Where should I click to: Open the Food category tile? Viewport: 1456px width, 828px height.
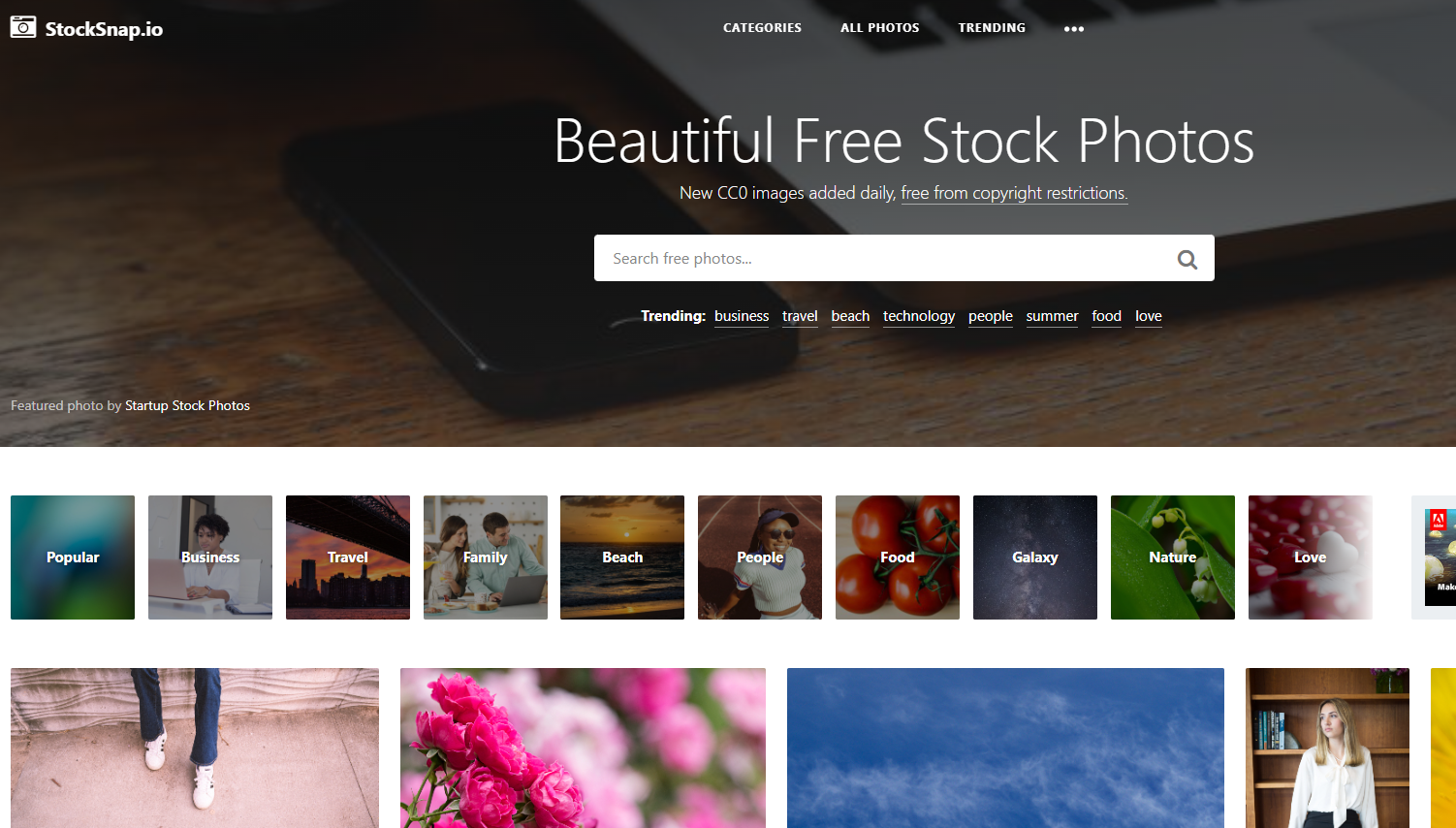point(898,557)
